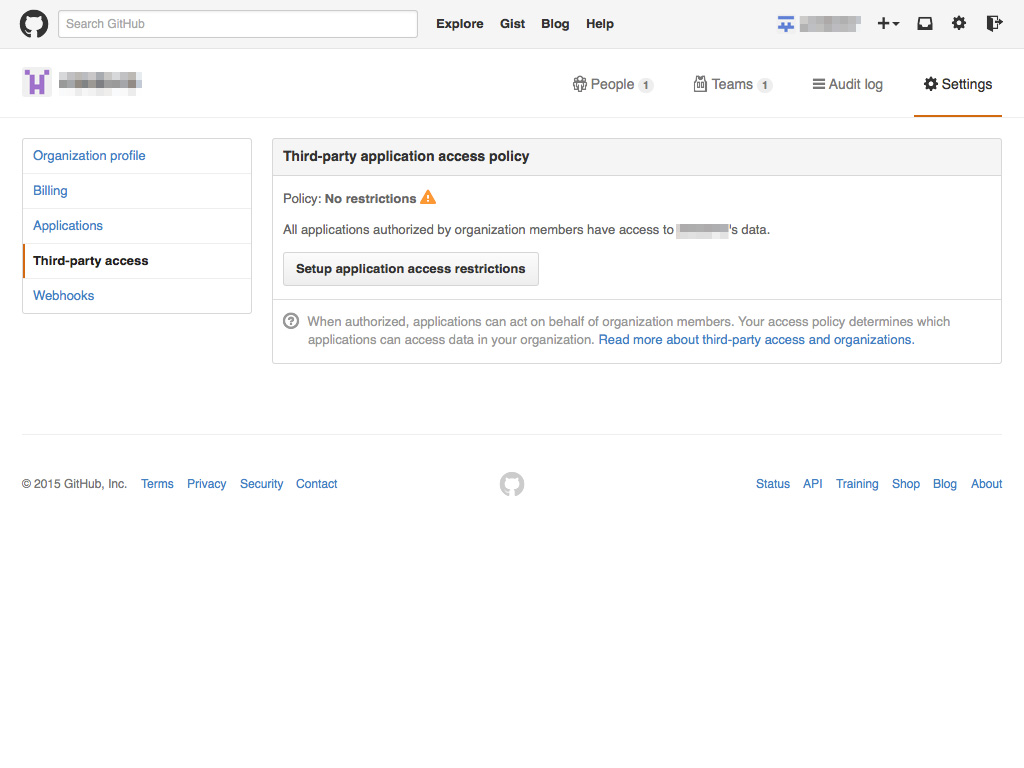The image size is (1024, 768).
Task: Click the GitHub octocat logo
Action: [33, 23]
